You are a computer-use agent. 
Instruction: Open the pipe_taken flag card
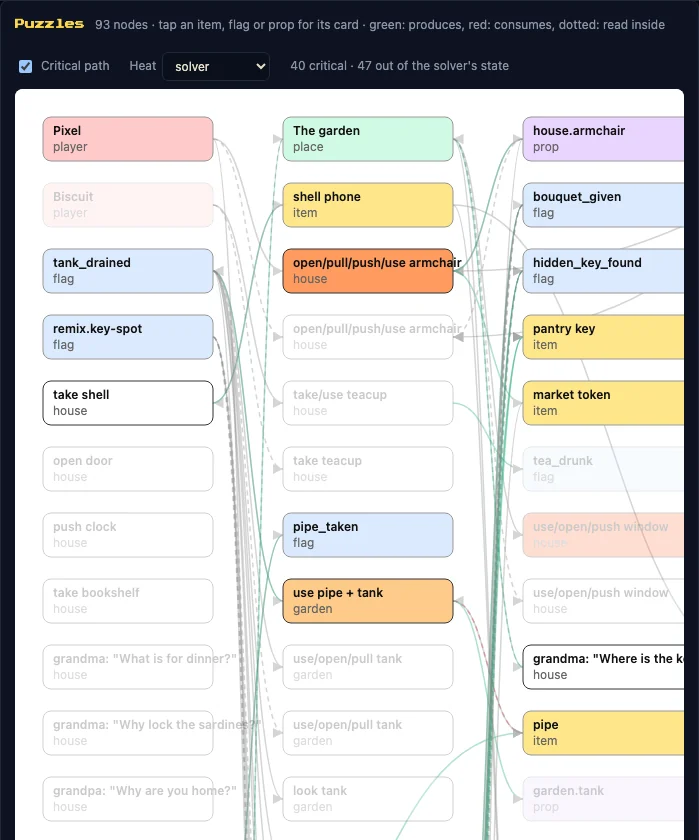pos(368,535)
